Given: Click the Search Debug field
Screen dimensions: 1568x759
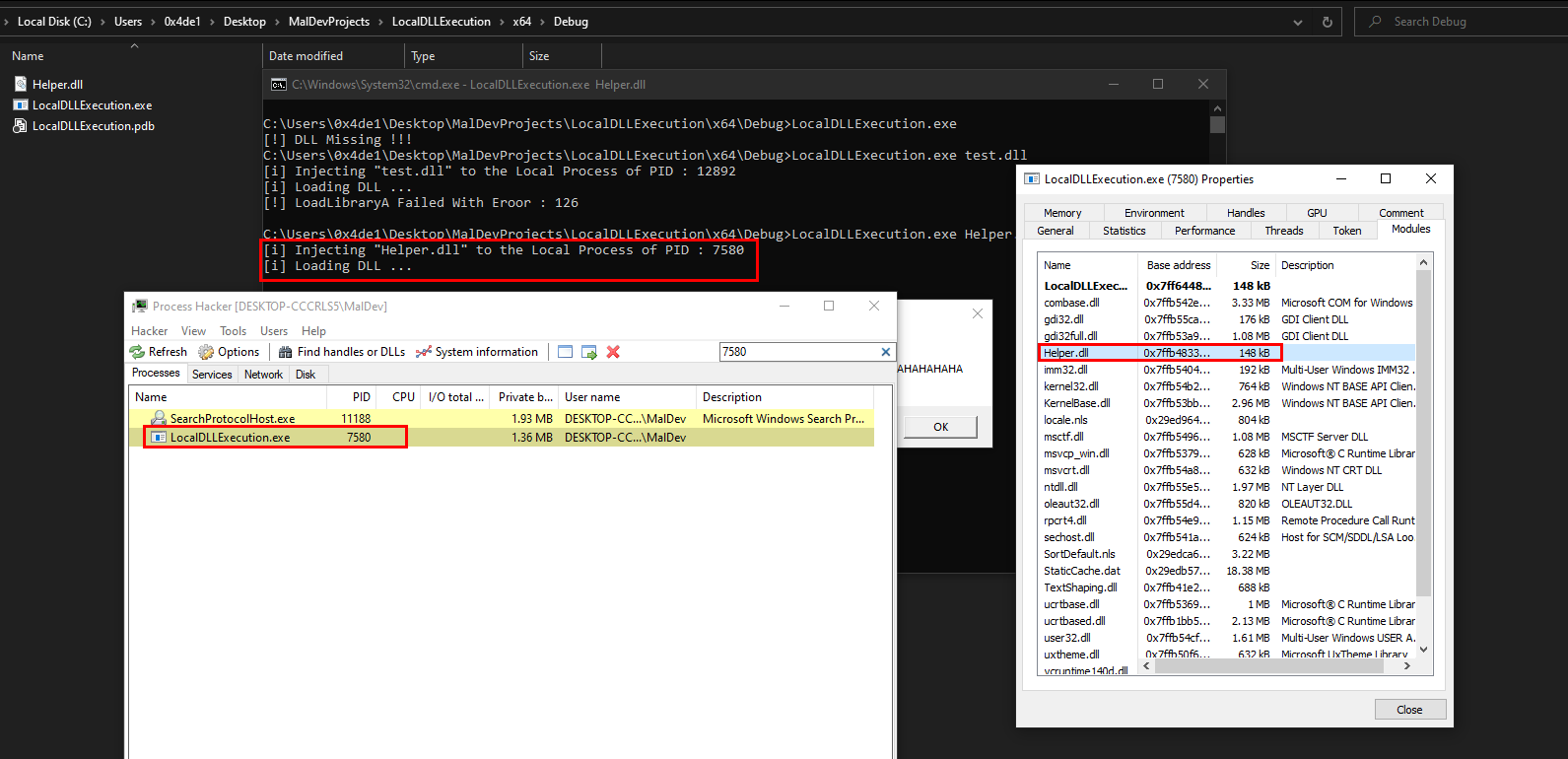Looking at the screenshot, I should [x=1461, y=22].
